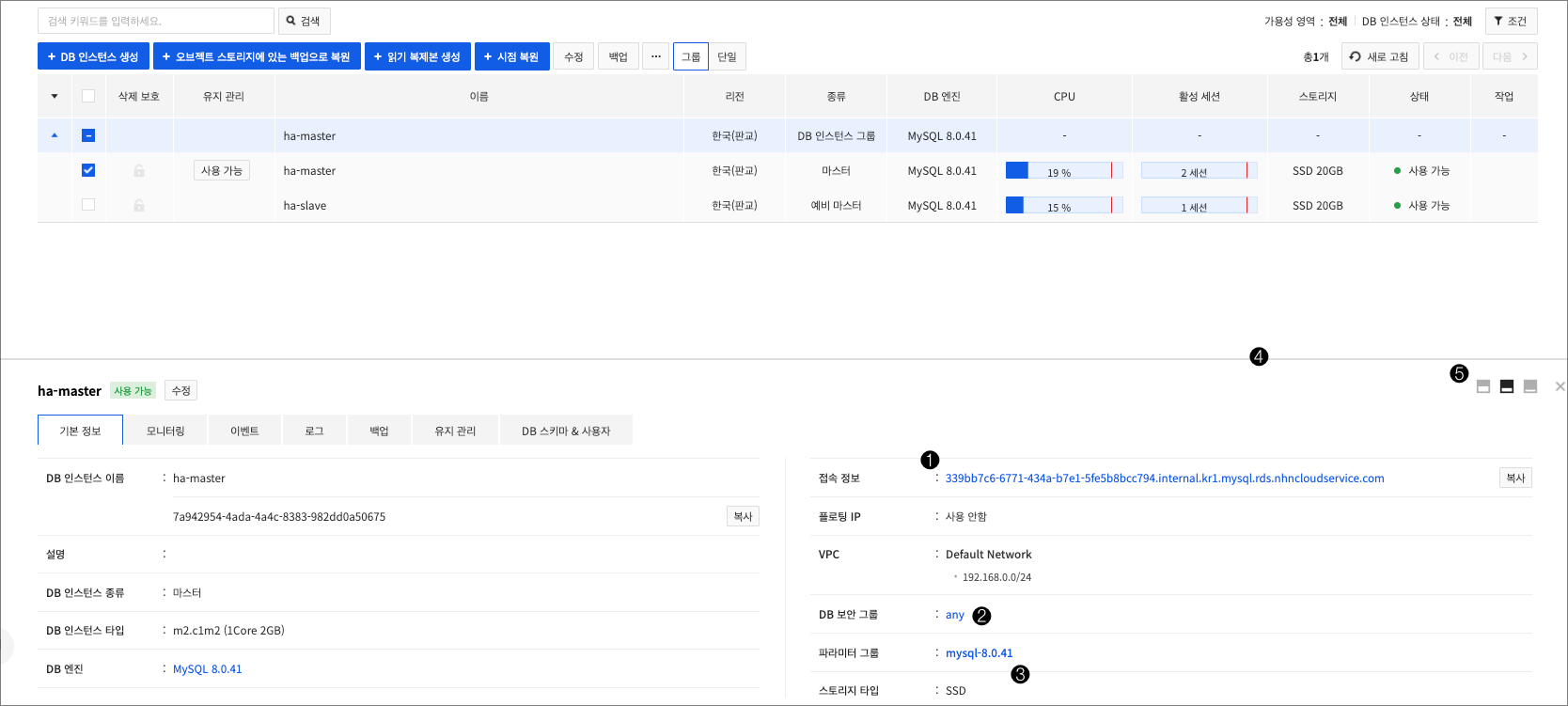Image resolution: width=1568 pixels, height=706 pixels.
Task: Click 오브젝트 스토리지에 있는 백업으로 복원 button
Action: (257, 56)
